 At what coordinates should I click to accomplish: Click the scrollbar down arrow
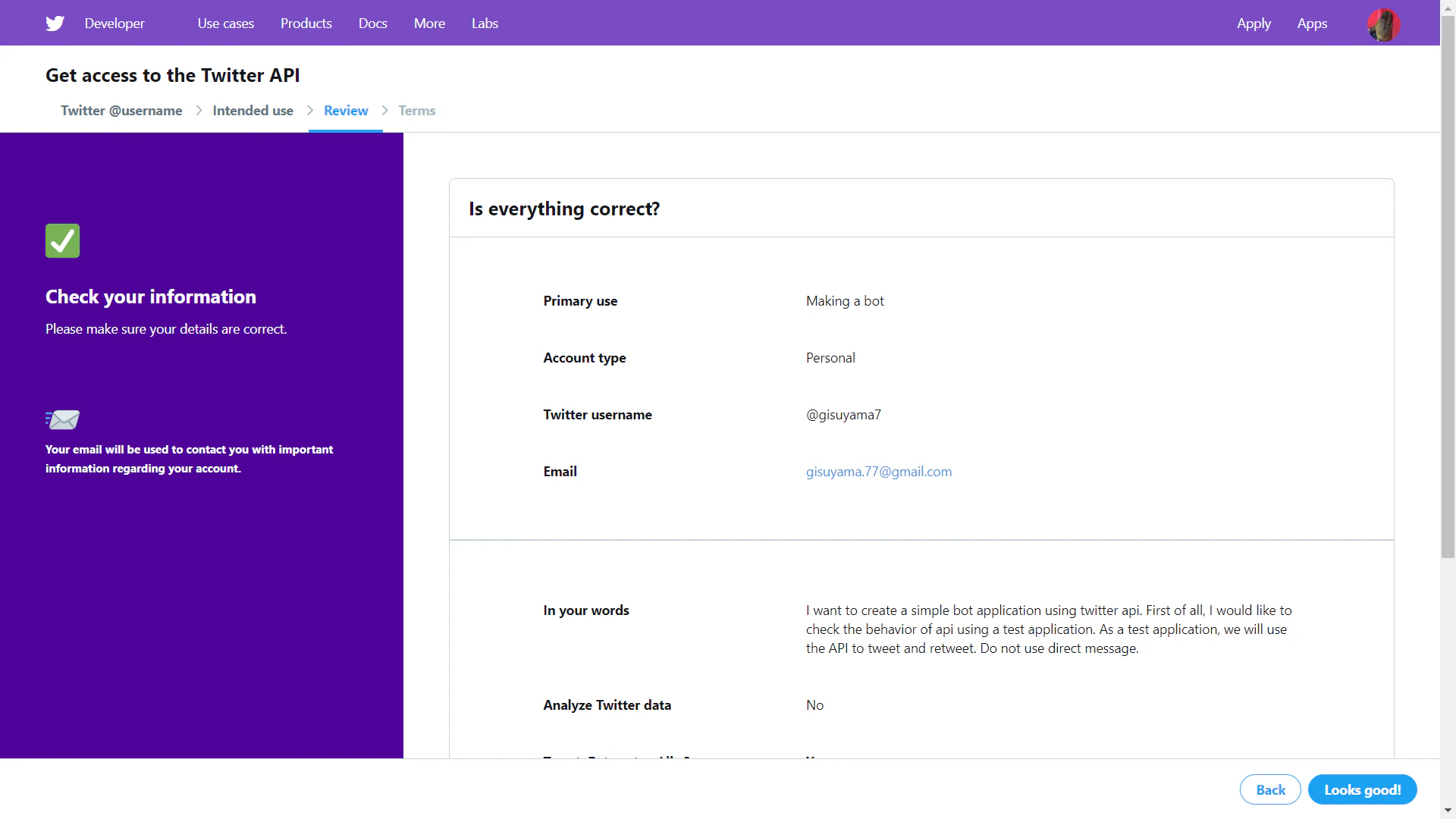1448,811
